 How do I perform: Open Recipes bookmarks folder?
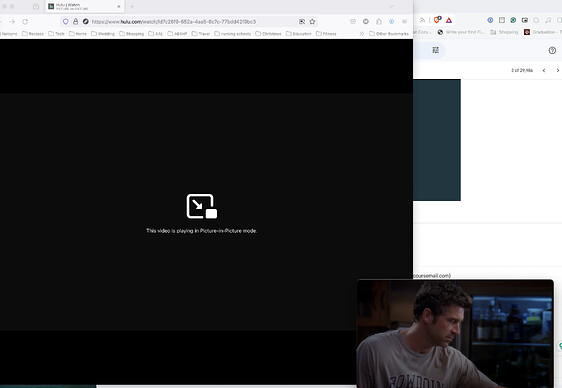[33, 34]
